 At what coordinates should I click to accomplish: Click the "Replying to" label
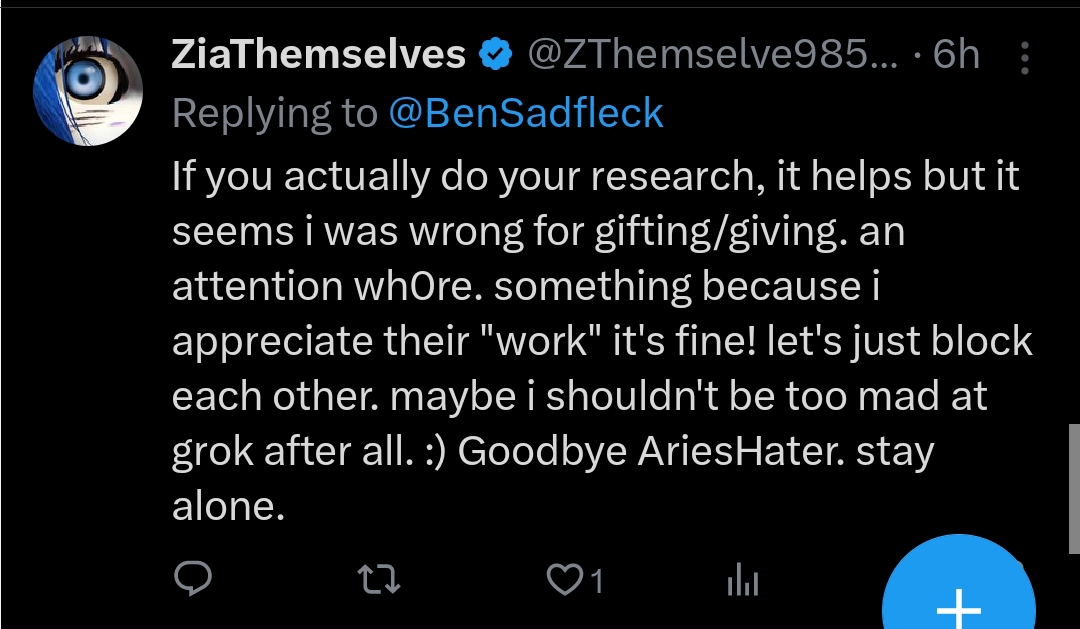click(x=274, y=113)
